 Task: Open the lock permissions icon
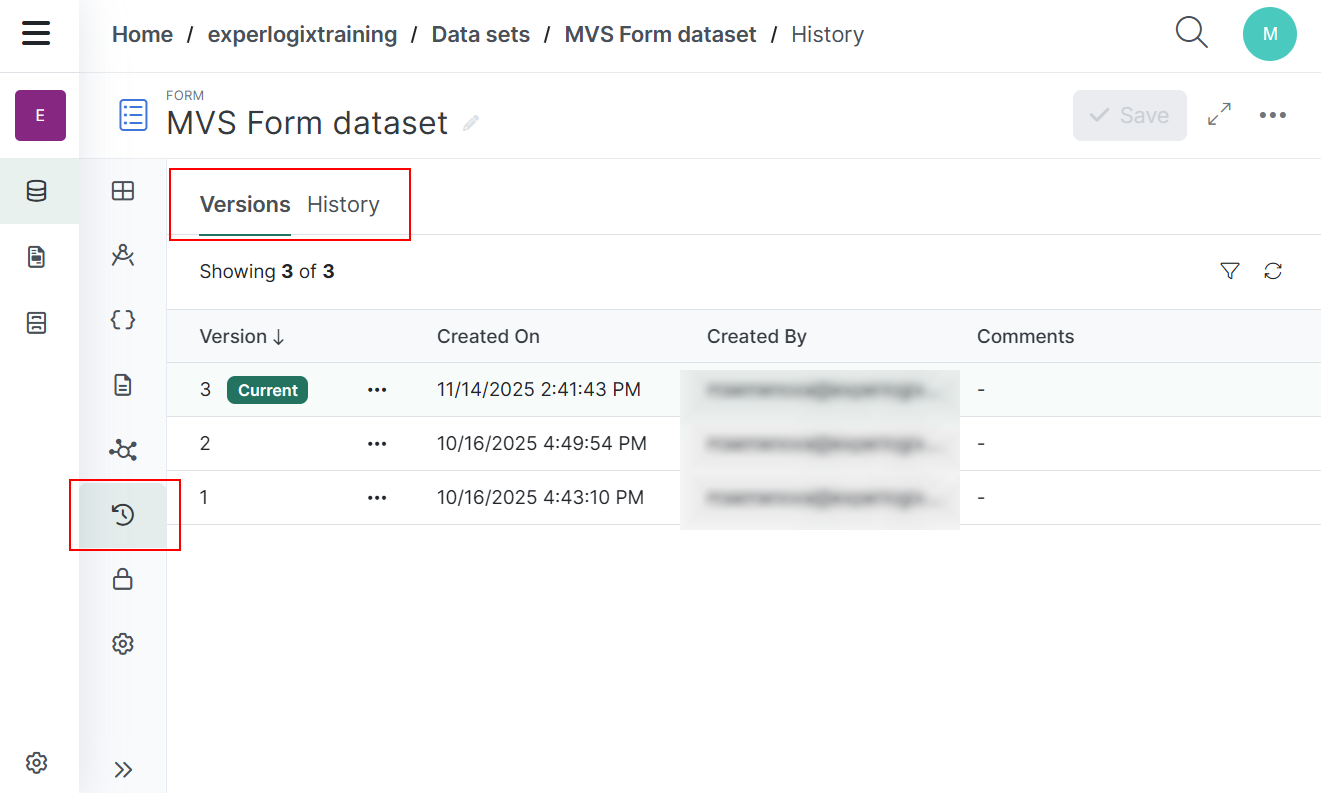coord(123,579)
